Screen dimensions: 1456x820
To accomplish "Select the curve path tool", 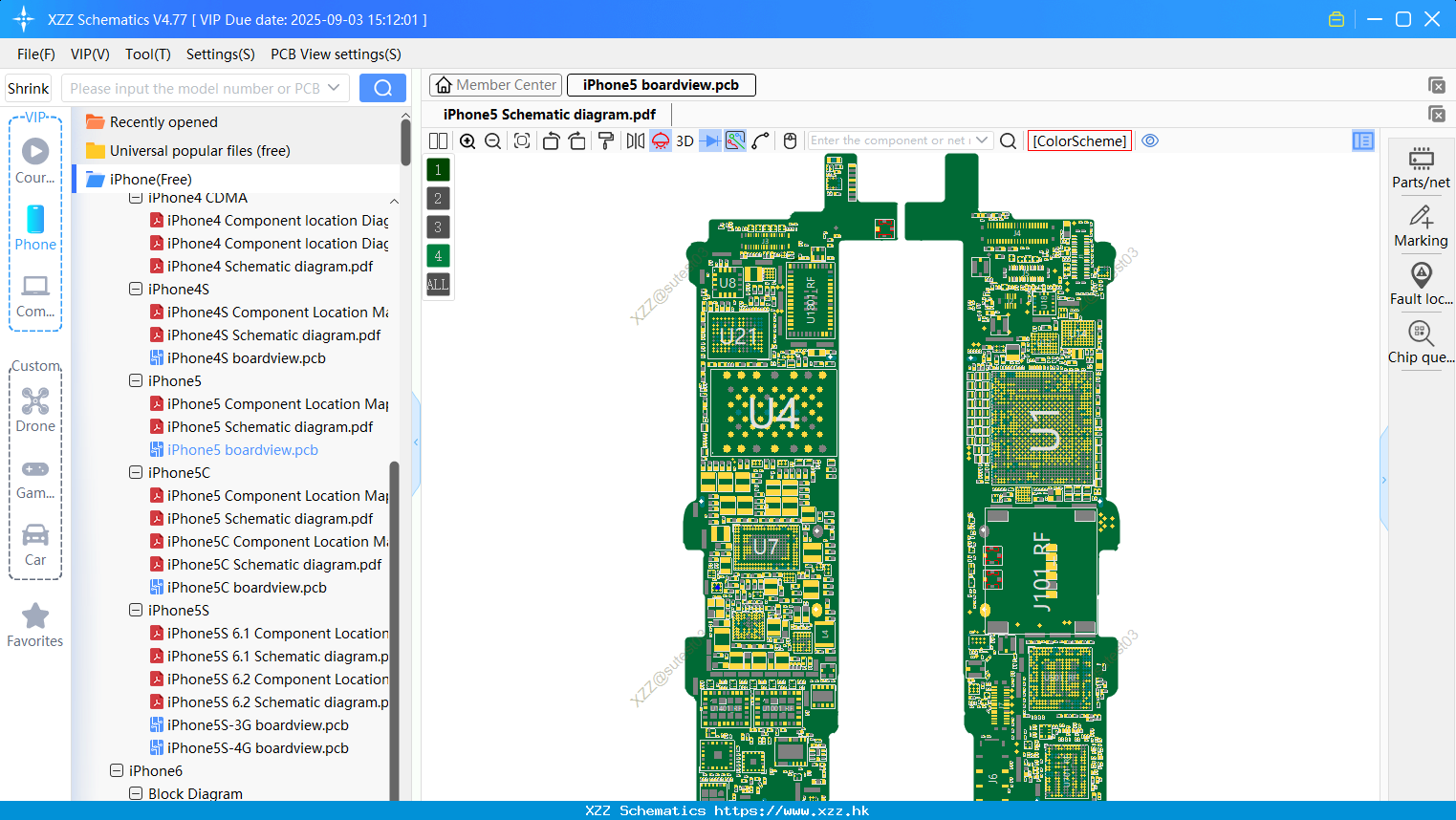I will [761, 140].
